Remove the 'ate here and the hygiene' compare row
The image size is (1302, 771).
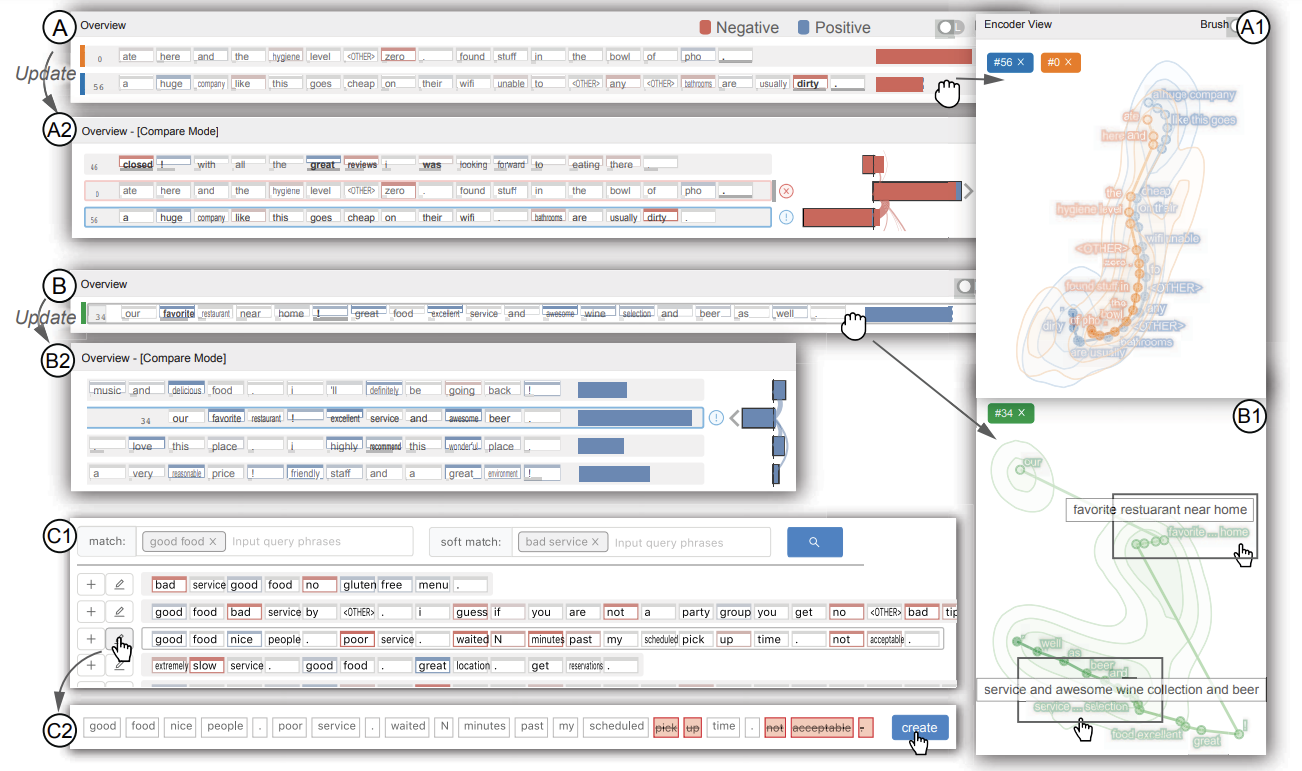coord(785,191)
